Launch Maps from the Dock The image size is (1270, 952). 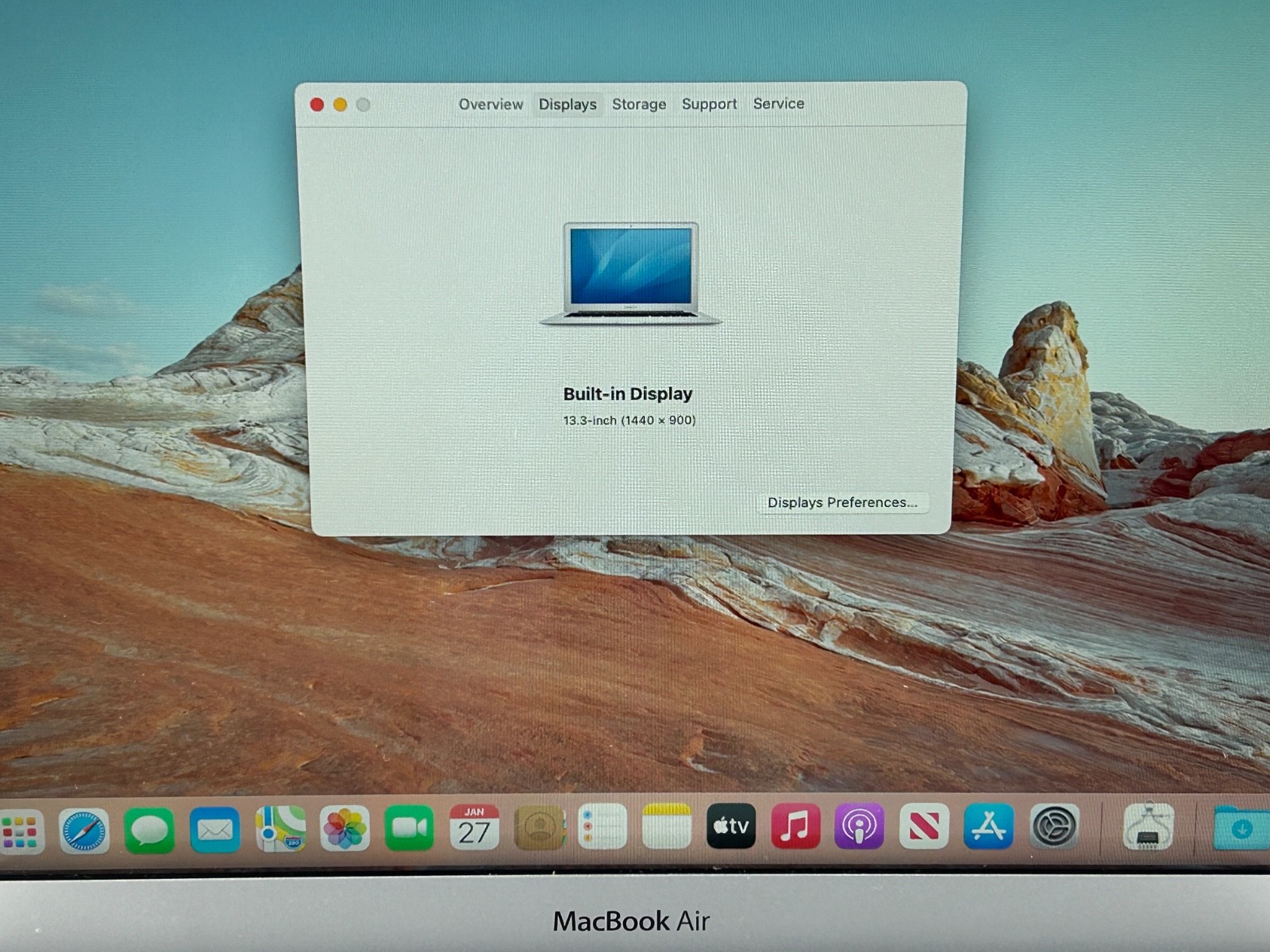tap(280, 829)
